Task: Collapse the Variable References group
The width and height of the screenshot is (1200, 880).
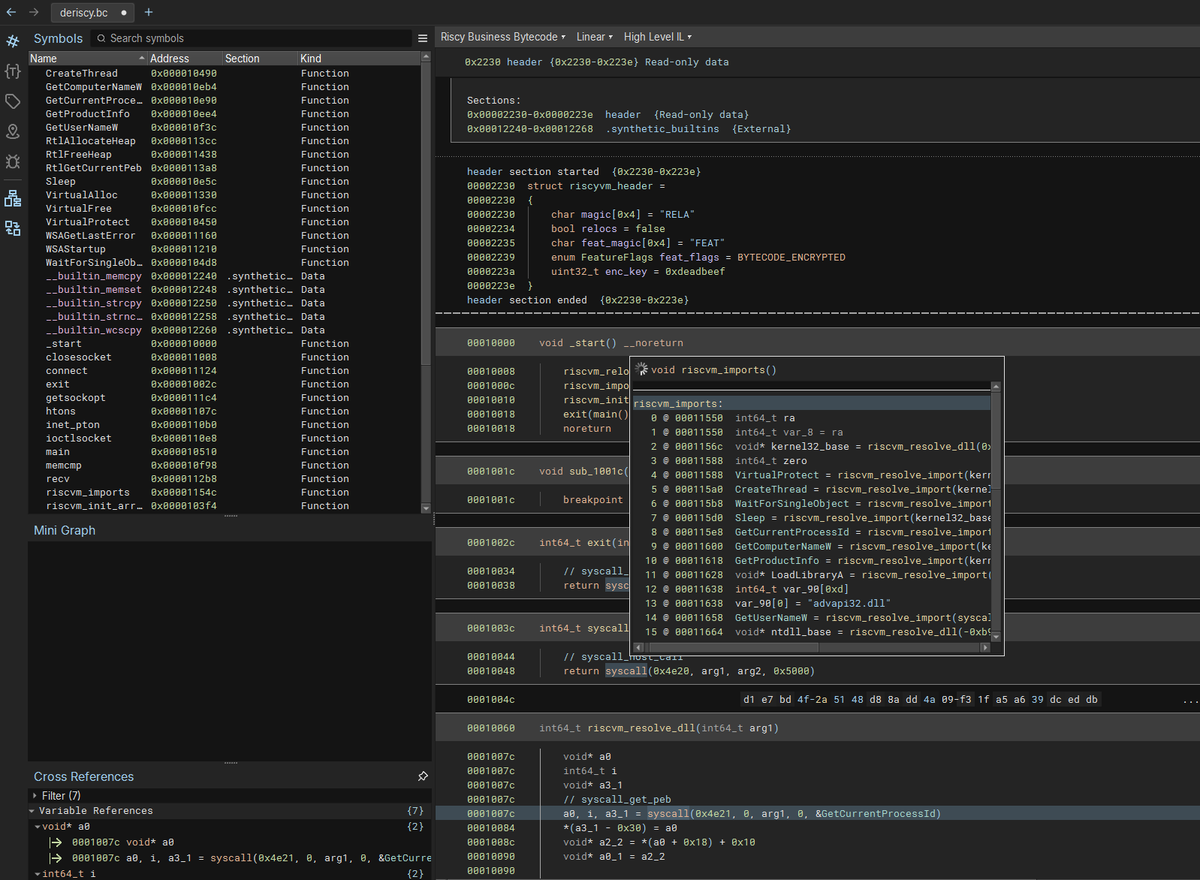Action: pos(32,811)
